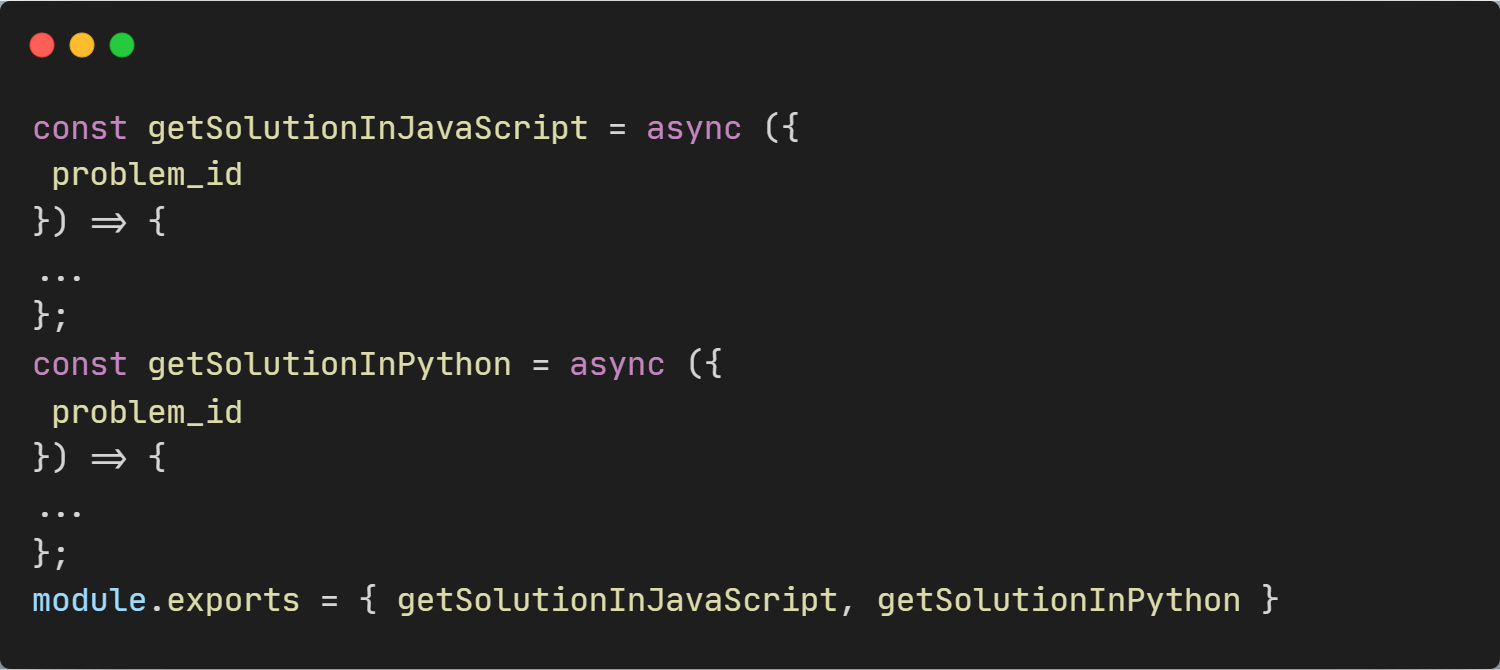The height and width of the screenshot is (670, 1500).
Task: Click the closing brace of module.exports
Action: [x=1270, y=600]
